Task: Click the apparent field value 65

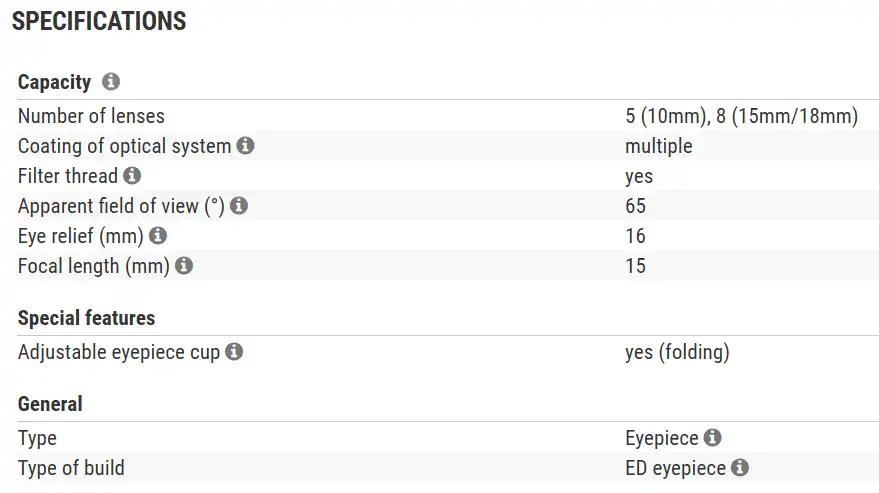Action: point(635,206)
